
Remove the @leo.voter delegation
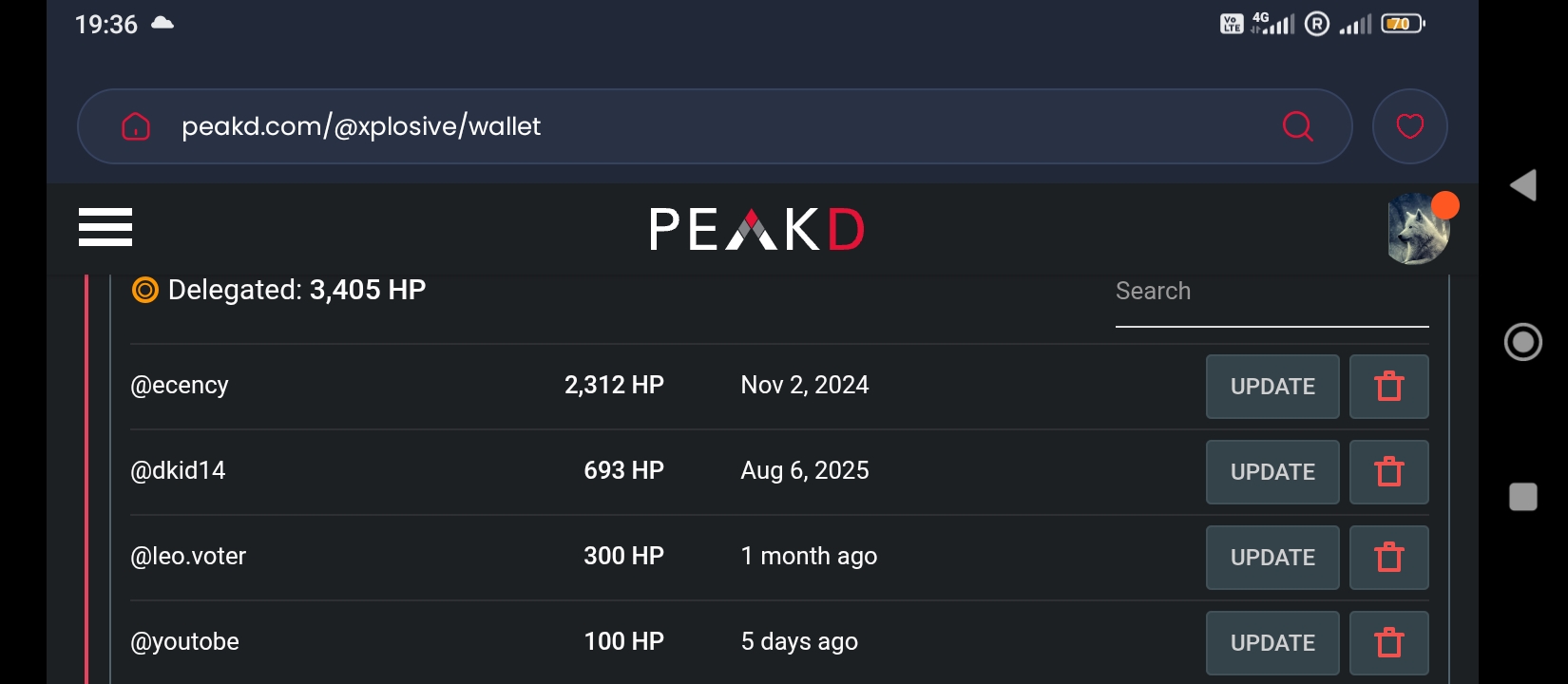(1388, 558)
